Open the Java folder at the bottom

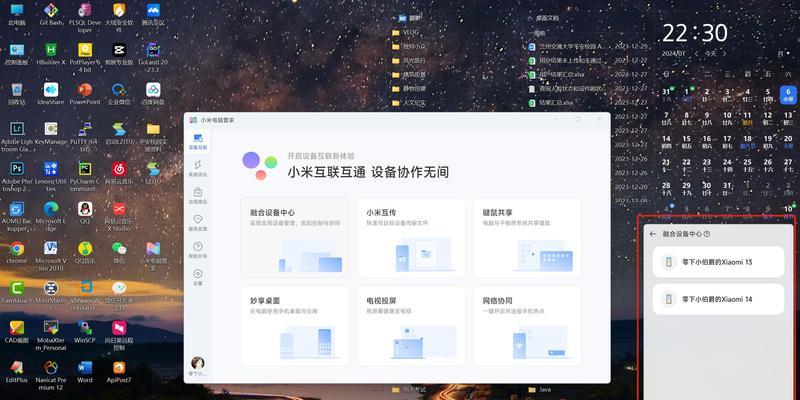pyautogui.click(x=539, y=390)
